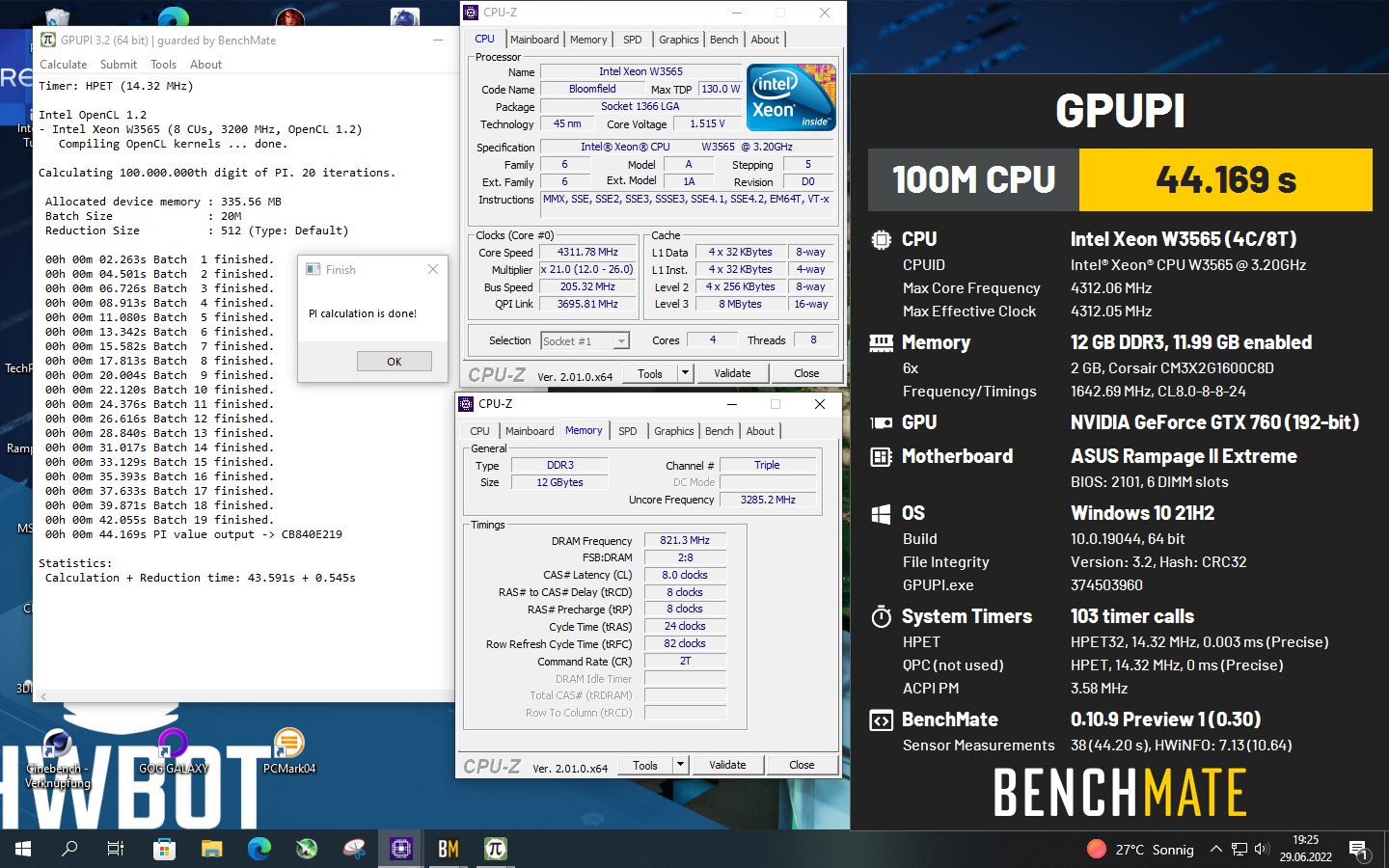The image size is (1389, 868).
Task: Open the volume control in system tray
Action: [x=1262, y=849]
